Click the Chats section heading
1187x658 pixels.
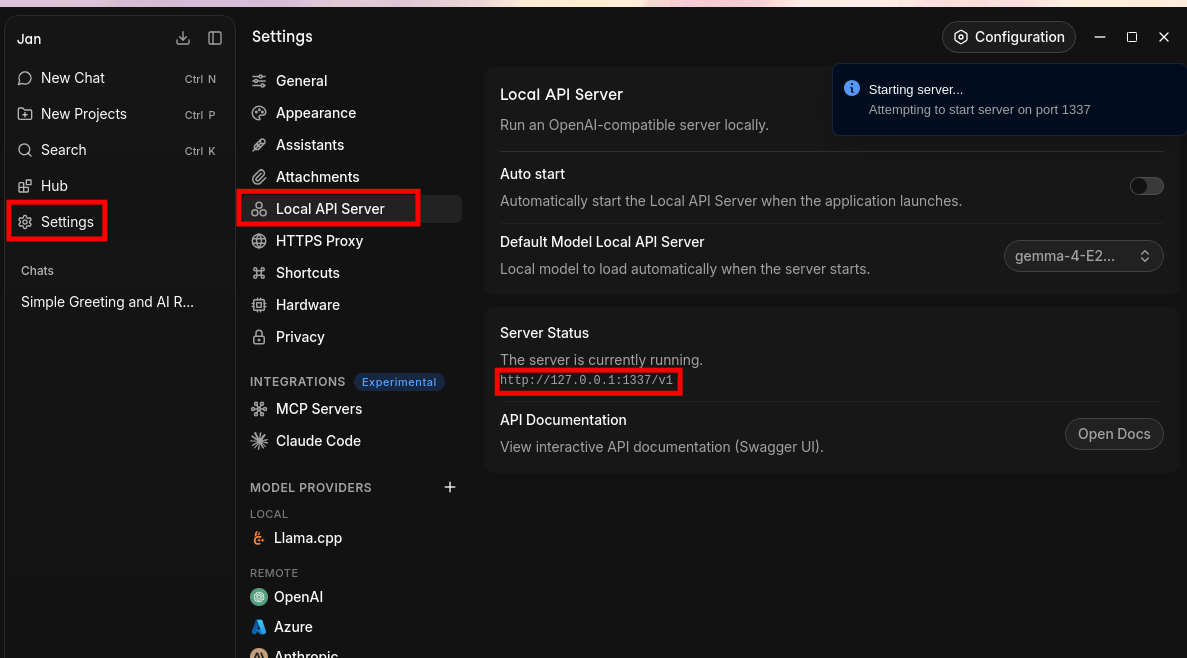37,270
